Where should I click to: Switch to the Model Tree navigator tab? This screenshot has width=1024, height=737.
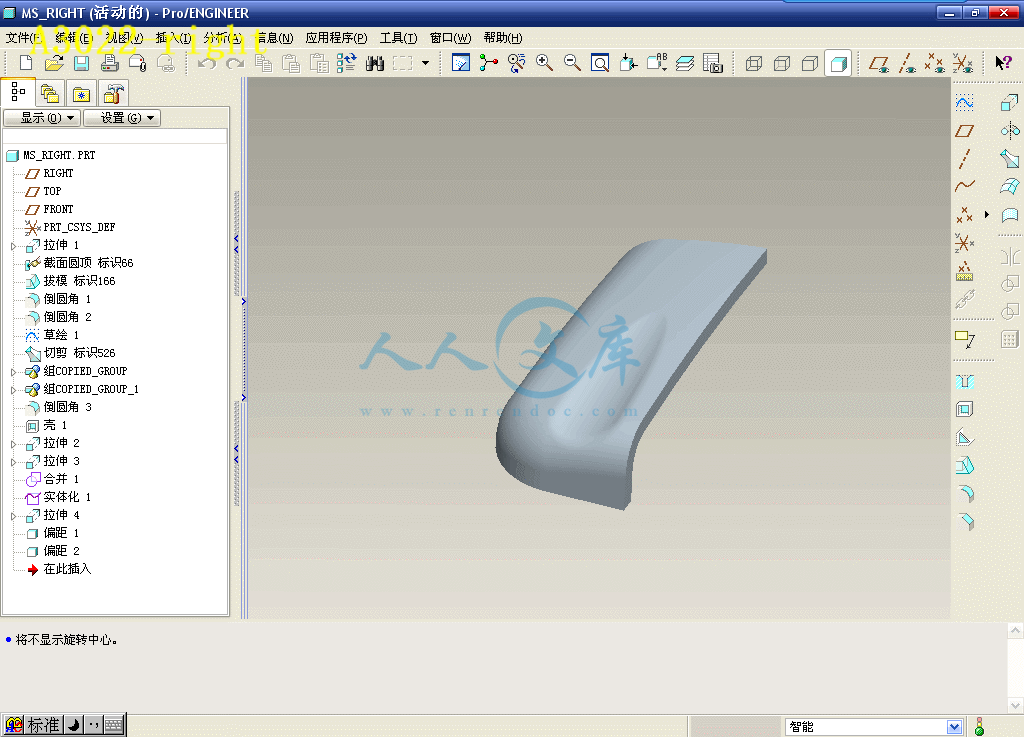[x=18, y=93]
